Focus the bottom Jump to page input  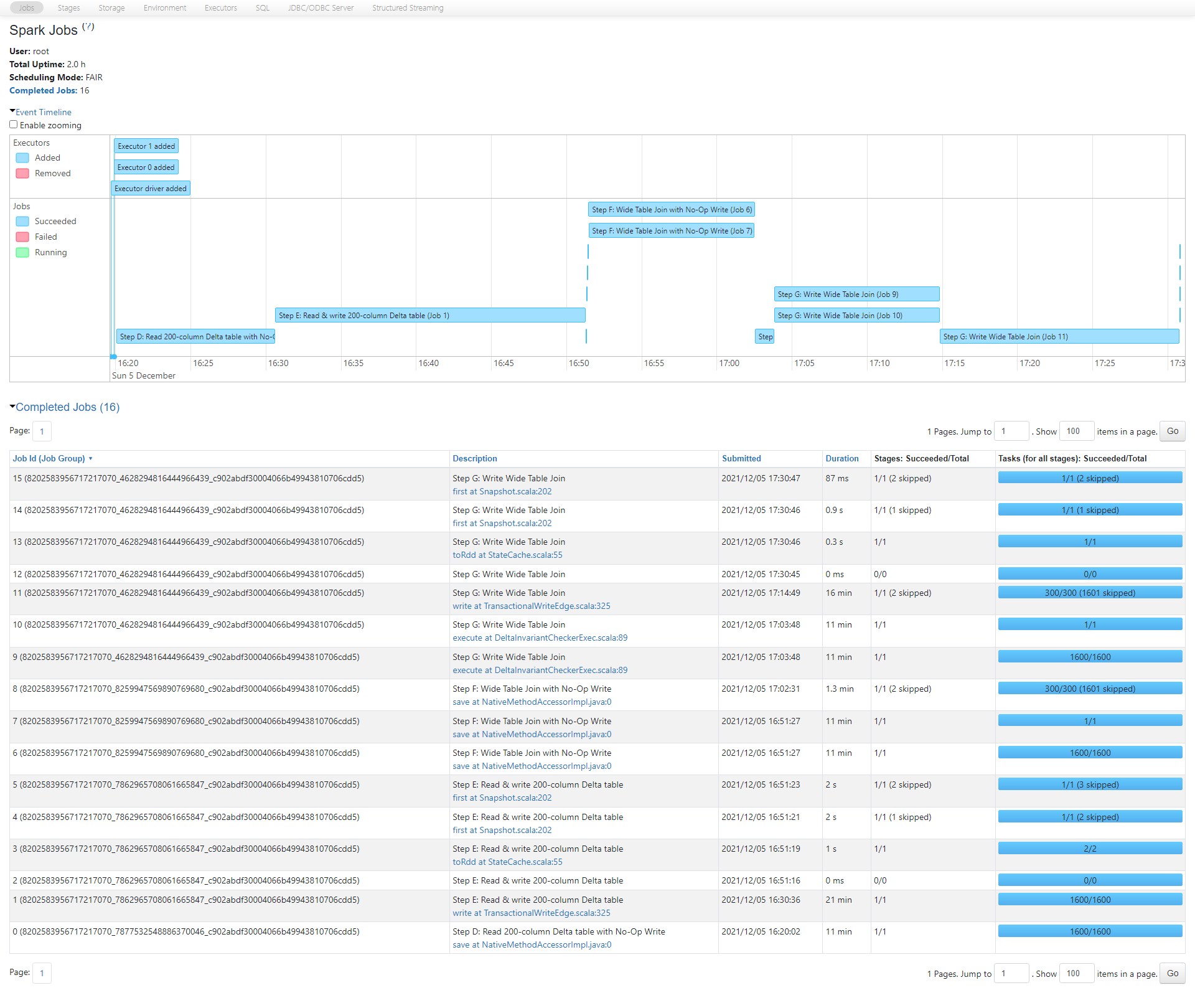[x=1011, y=974]
